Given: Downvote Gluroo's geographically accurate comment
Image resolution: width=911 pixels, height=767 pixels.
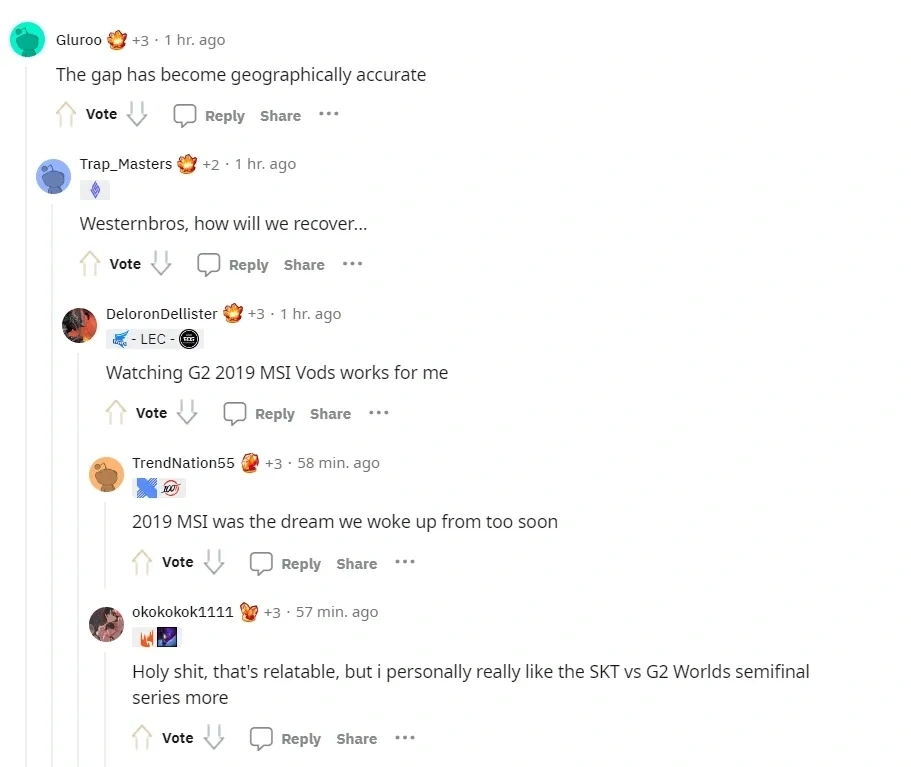Looking at the screenshot, I should (137, 114).
